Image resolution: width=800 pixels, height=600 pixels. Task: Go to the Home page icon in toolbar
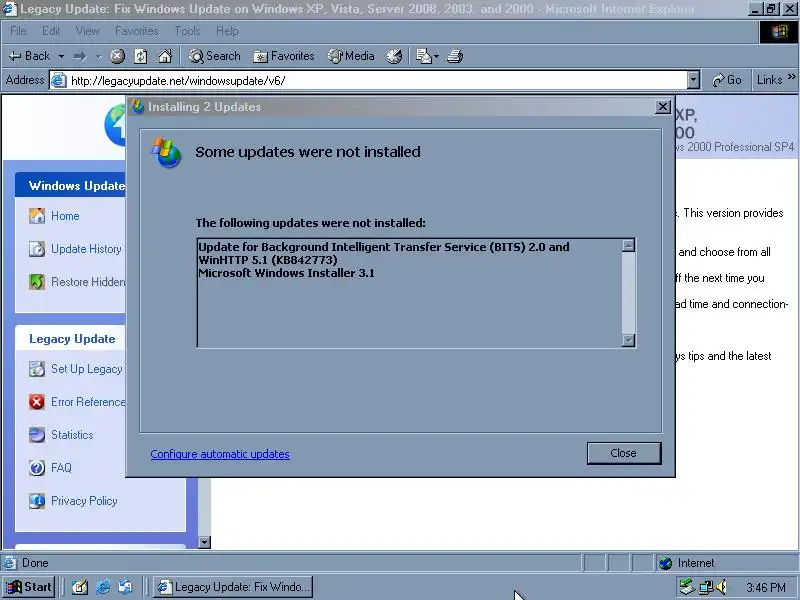[165, 56]
